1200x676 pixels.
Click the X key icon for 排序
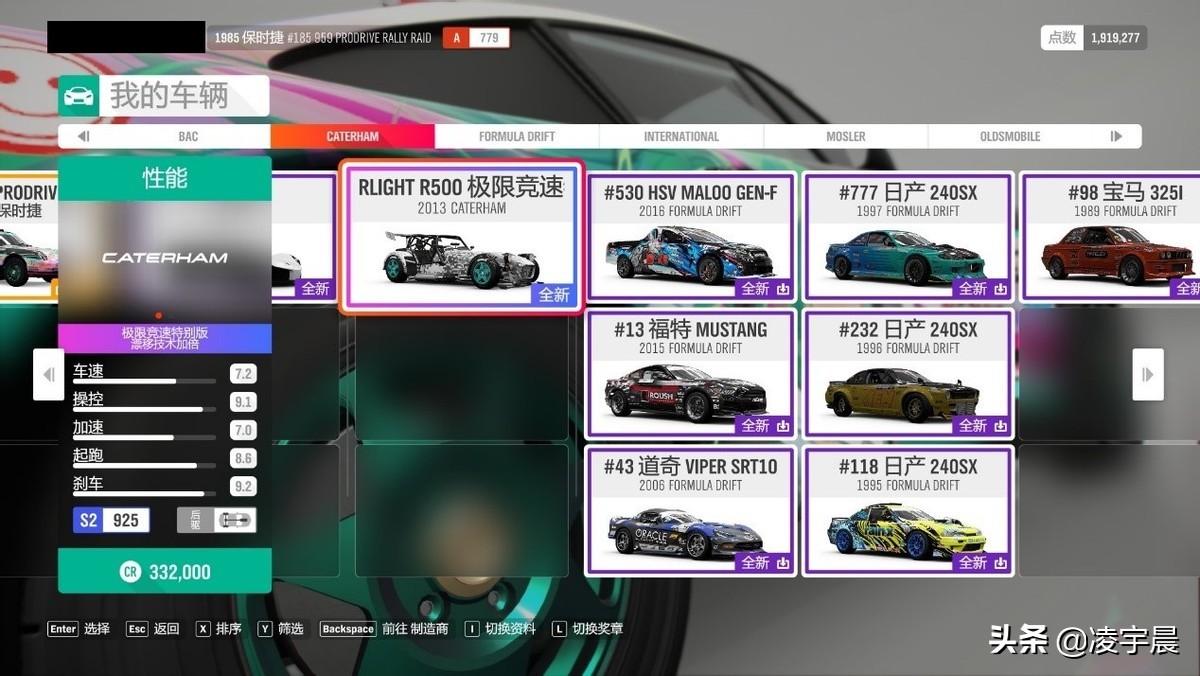click(203, 629)
